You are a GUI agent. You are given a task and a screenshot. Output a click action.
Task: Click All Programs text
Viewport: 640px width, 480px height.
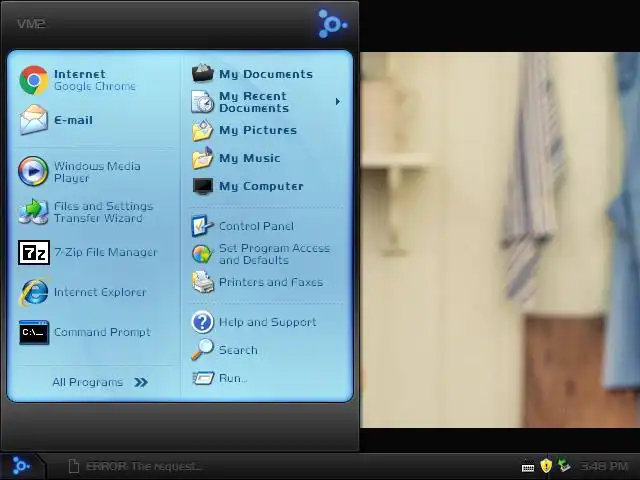(87, 382)
